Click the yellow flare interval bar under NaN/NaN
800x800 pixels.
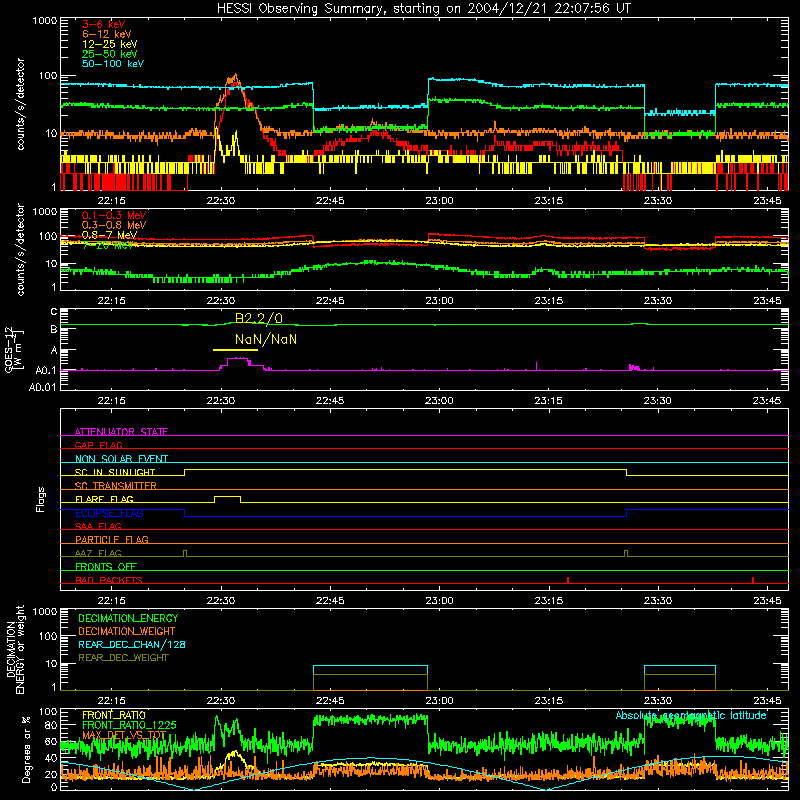235,350
